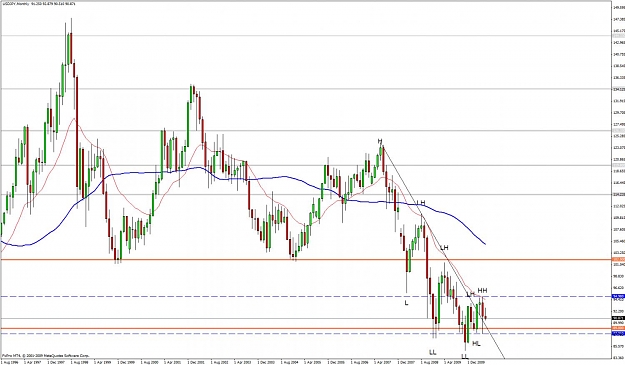Select the upper orange horizontal support line
Screen dimensions: 625x365
point(306,260)
